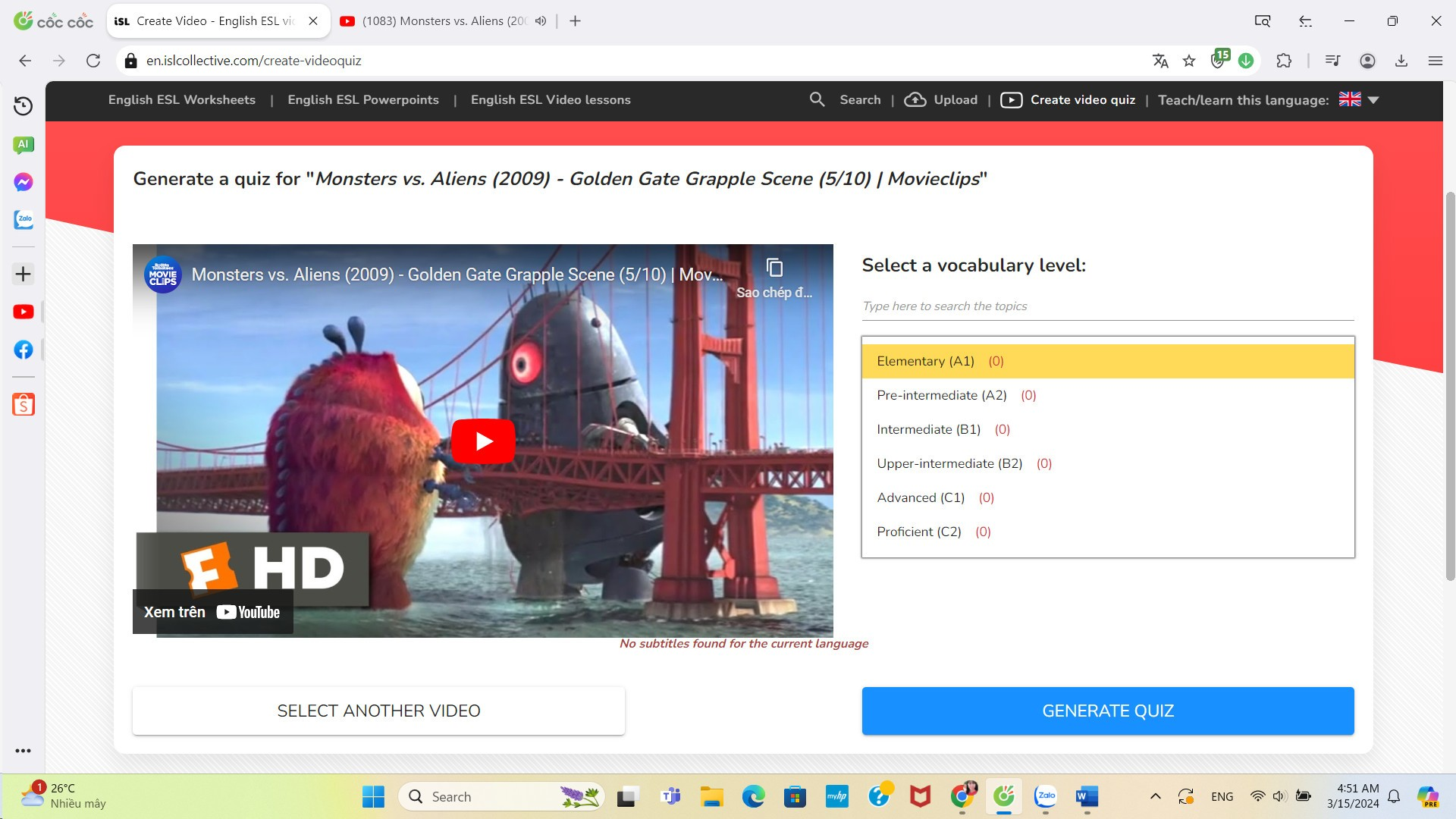Viewport: 1456px width, 819px height.
Task: Click the Windows taskbar Search box
Action: coord(501,796)
